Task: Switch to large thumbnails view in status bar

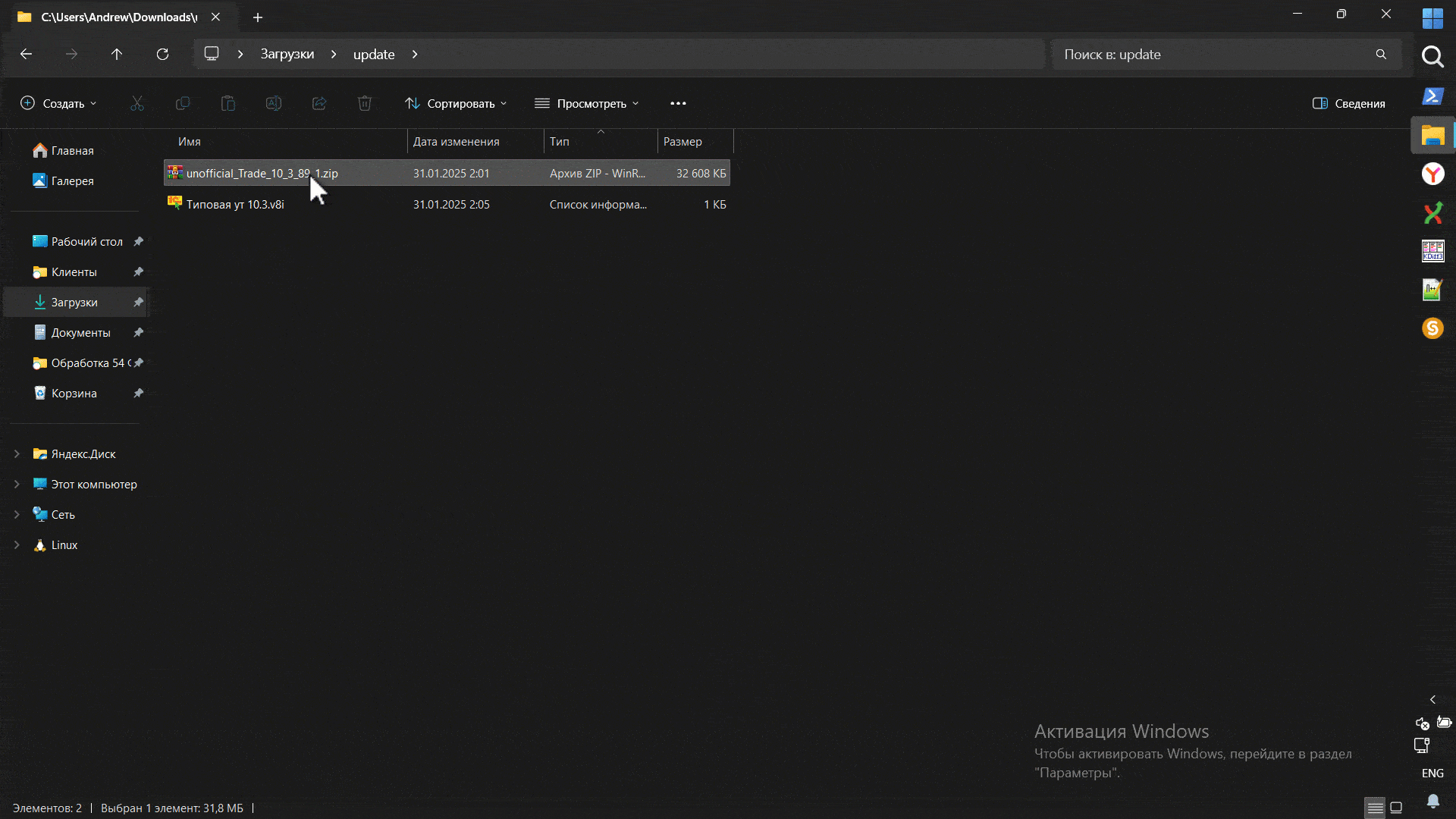Action: tap(1396, 808)
